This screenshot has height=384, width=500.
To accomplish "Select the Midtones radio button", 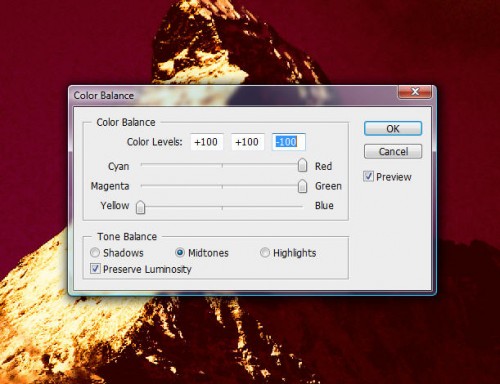I will [180, 252].
